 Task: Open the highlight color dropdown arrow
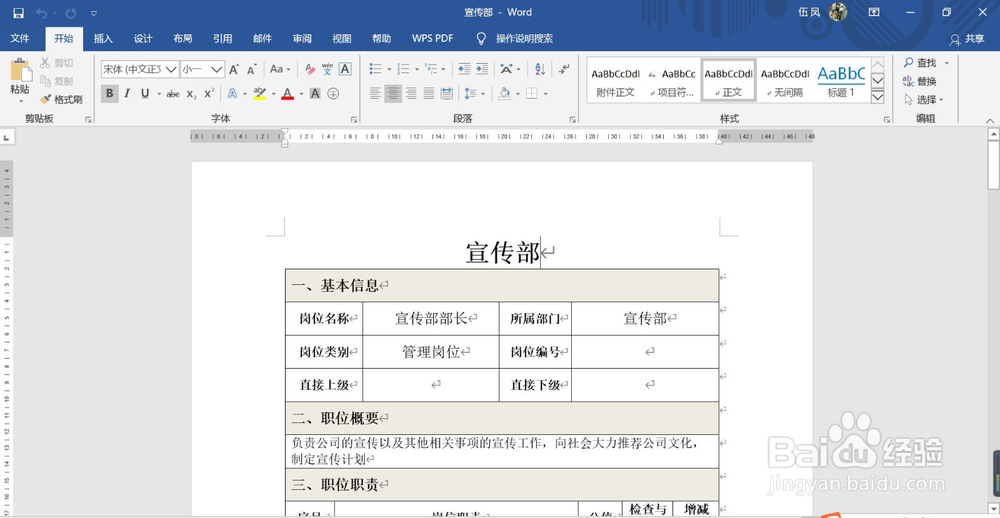click(273, 94)
